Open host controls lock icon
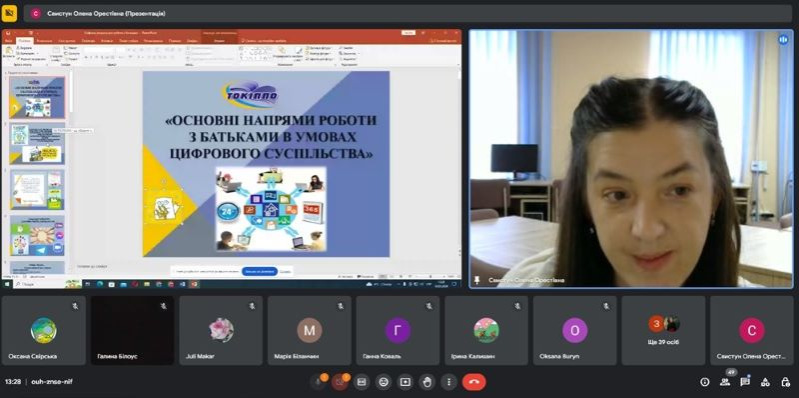Screen dimensions: 799x398 (785, 382)
